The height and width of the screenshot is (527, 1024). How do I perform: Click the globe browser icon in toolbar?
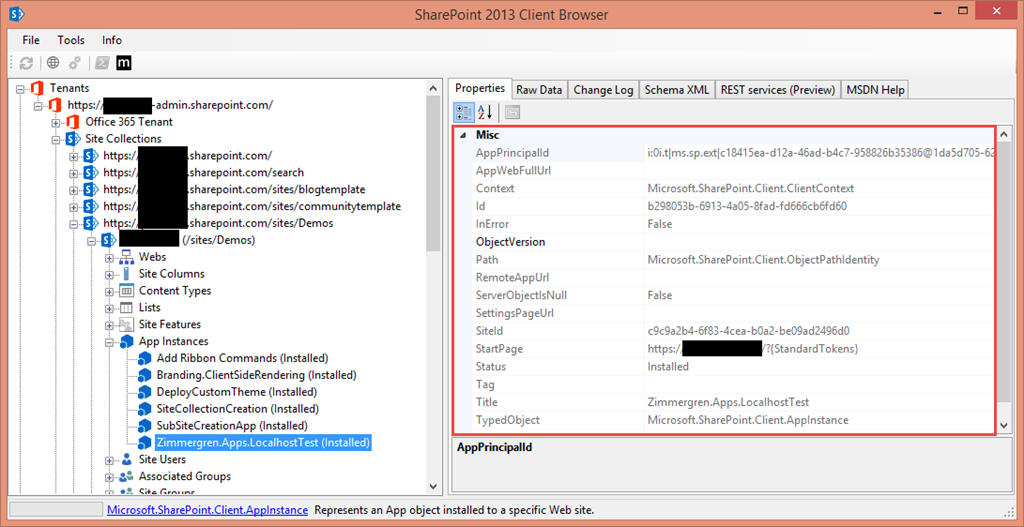pos(53,63)
